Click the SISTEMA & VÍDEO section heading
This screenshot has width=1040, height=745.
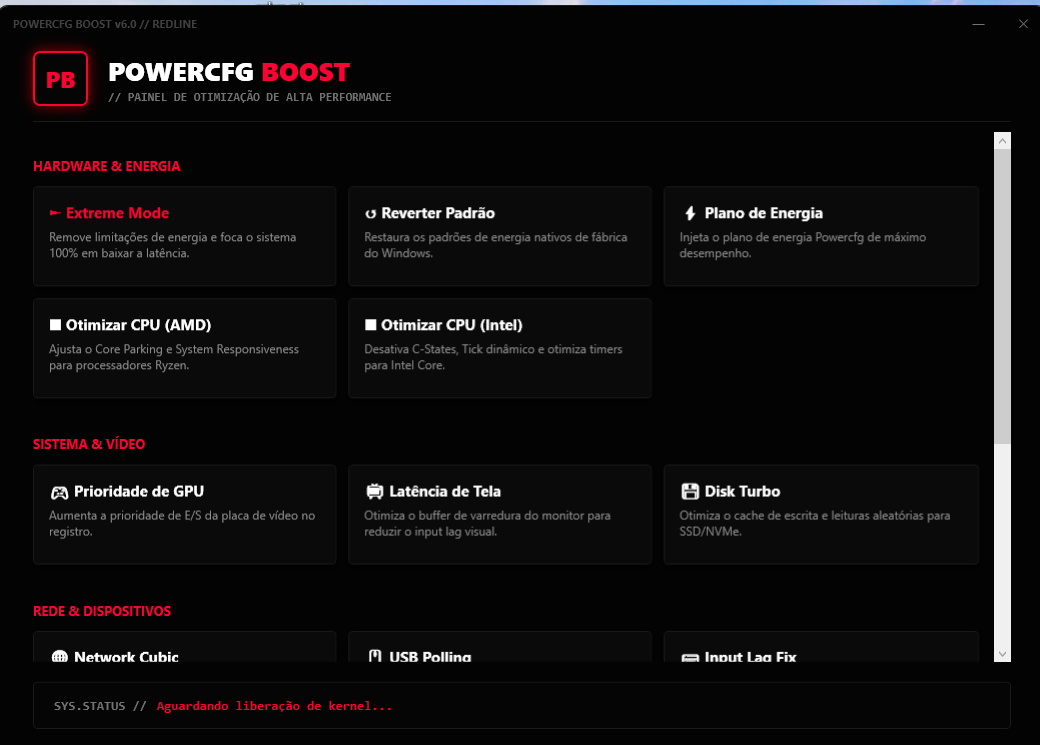click(x=89, y=444)
